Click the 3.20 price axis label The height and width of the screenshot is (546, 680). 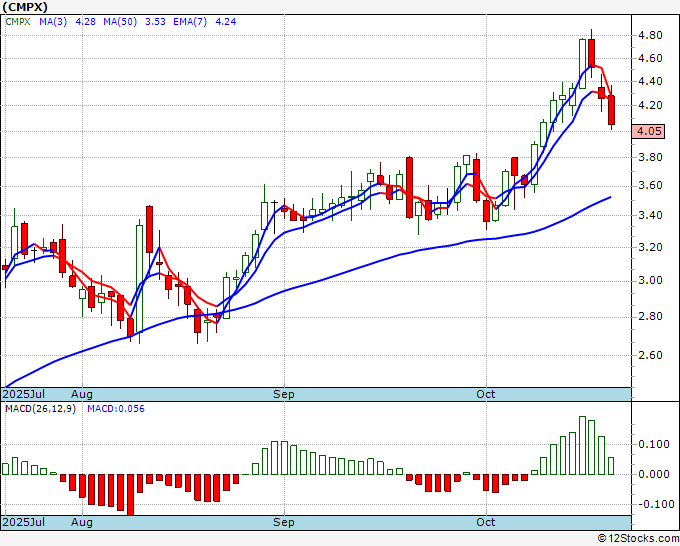650,247
